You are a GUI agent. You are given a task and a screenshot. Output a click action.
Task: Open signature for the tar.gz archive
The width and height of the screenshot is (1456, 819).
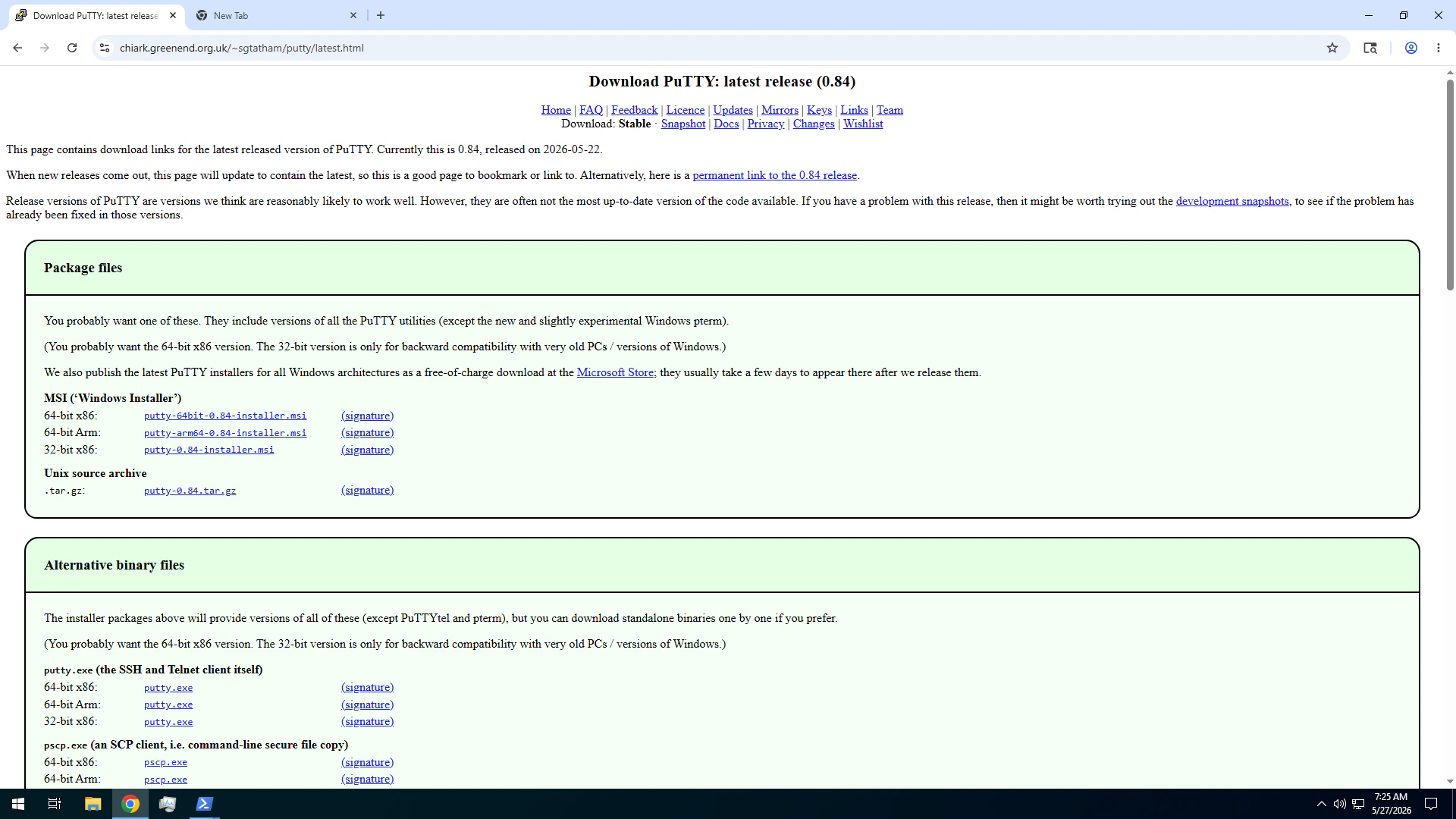click(367, 490)
